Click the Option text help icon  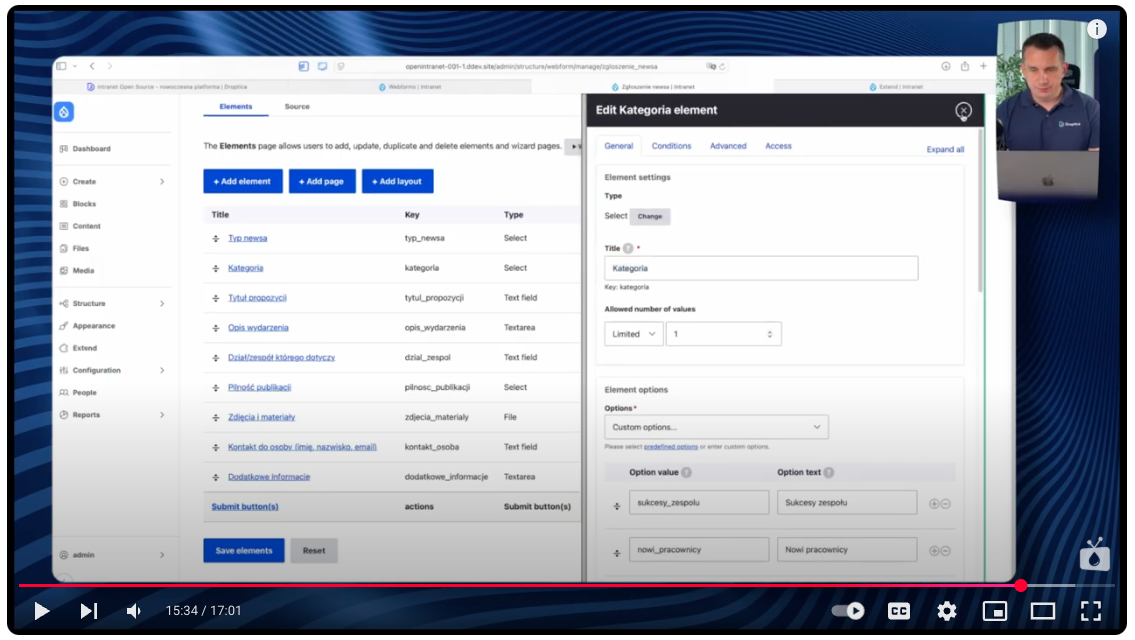(829, 473)
